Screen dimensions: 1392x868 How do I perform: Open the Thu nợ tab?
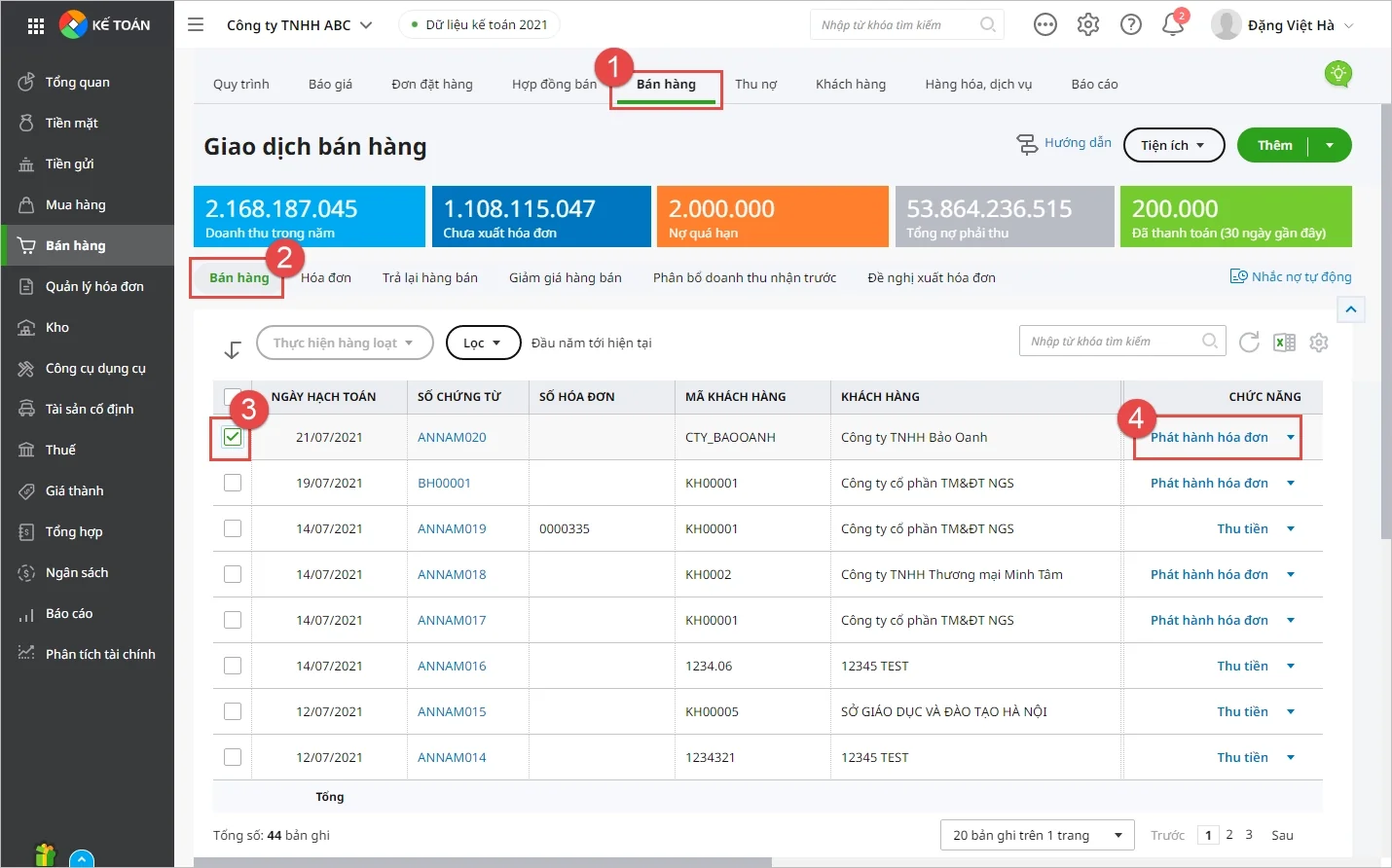point(756,84)
